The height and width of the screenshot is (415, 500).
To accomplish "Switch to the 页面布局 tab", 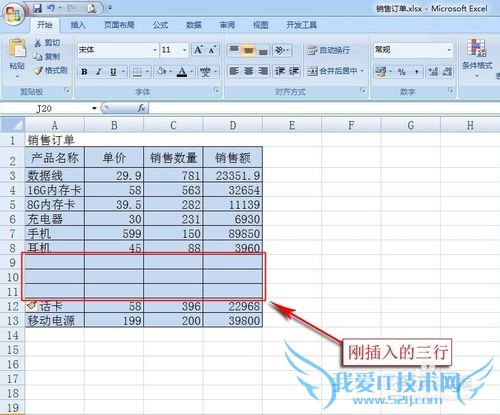I will (x=119, y=25).
